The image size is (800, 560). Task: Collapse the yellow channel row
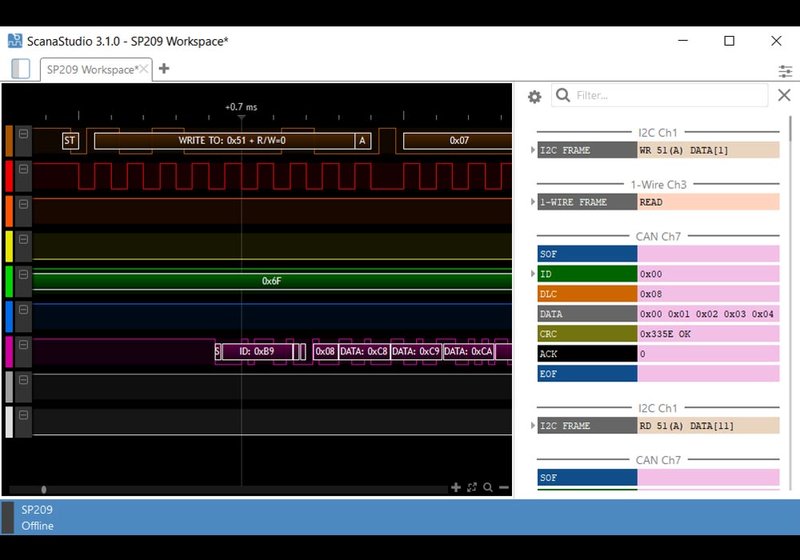click(23, 239)
